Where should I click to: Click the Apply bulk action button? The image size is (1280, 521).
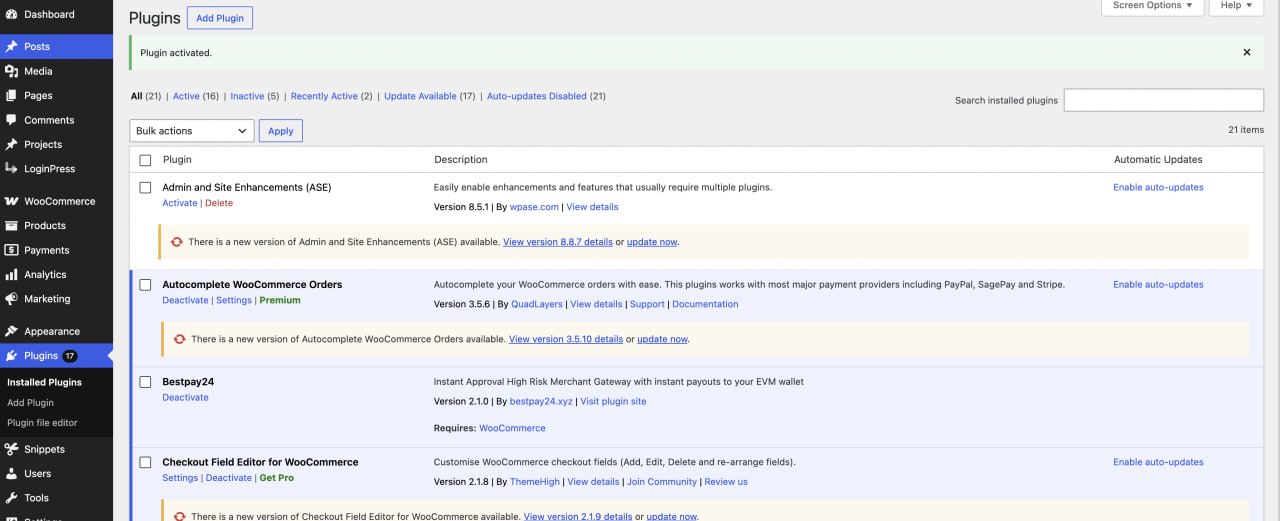pos(281,131)
